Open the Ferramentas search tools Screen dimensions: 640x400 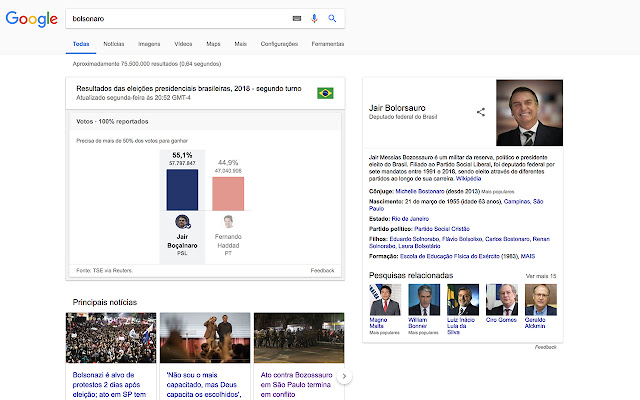[x=328, y=44]
